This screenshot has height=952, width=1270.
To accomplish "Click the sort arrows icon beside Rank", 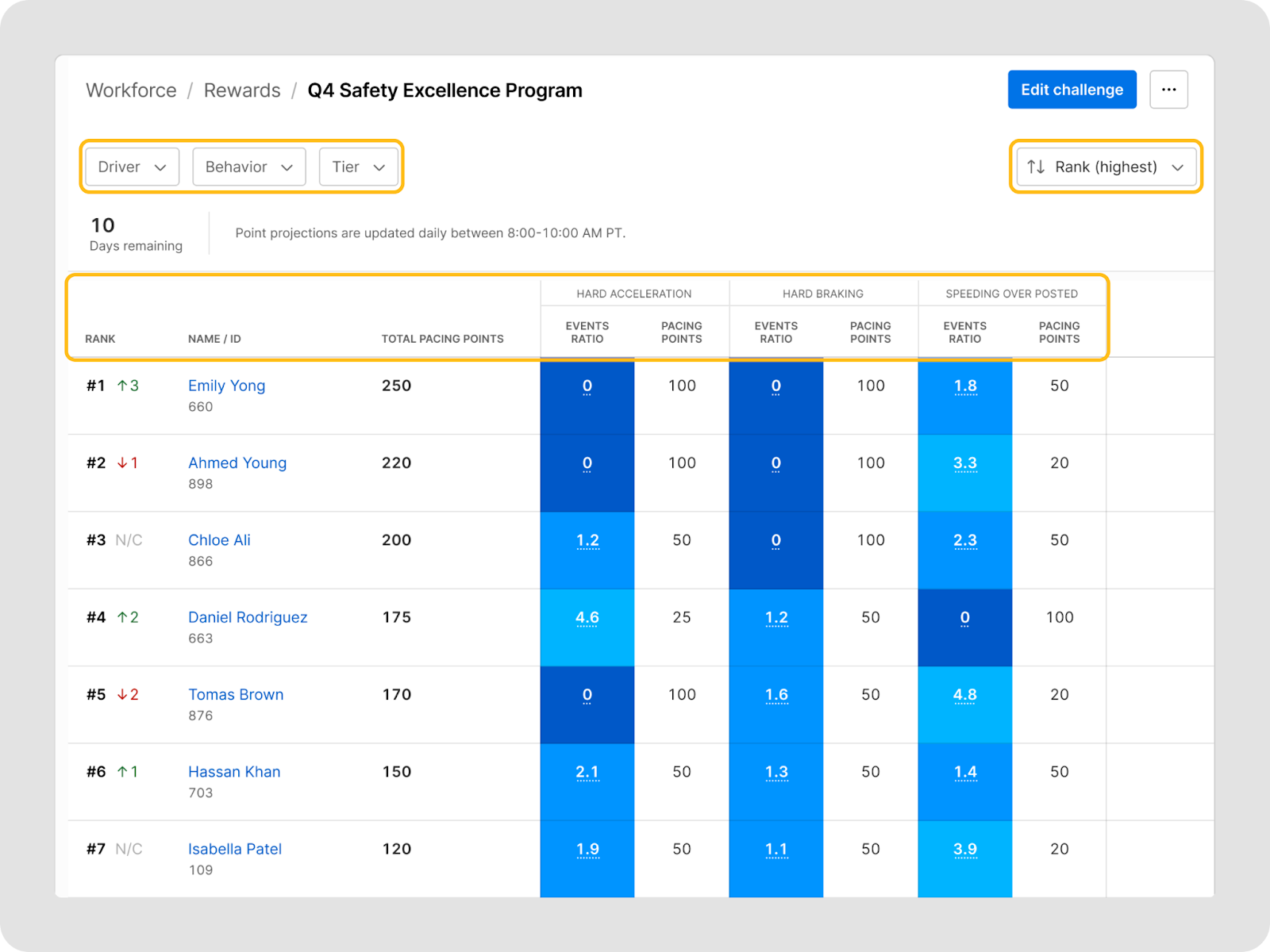I will [x=1036, y=167].
